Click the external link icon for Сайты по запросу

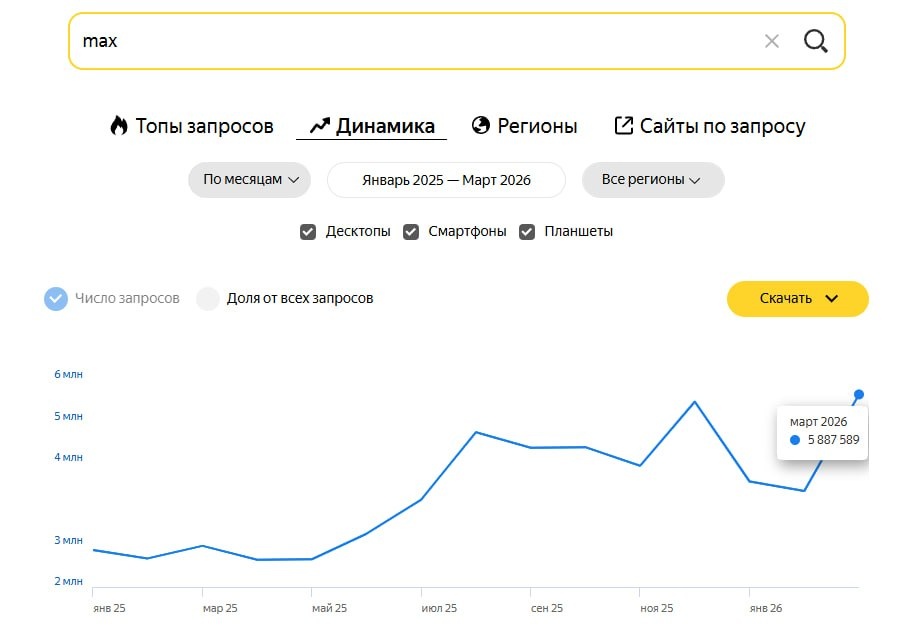pyautogui.click(x=623, y=126)
